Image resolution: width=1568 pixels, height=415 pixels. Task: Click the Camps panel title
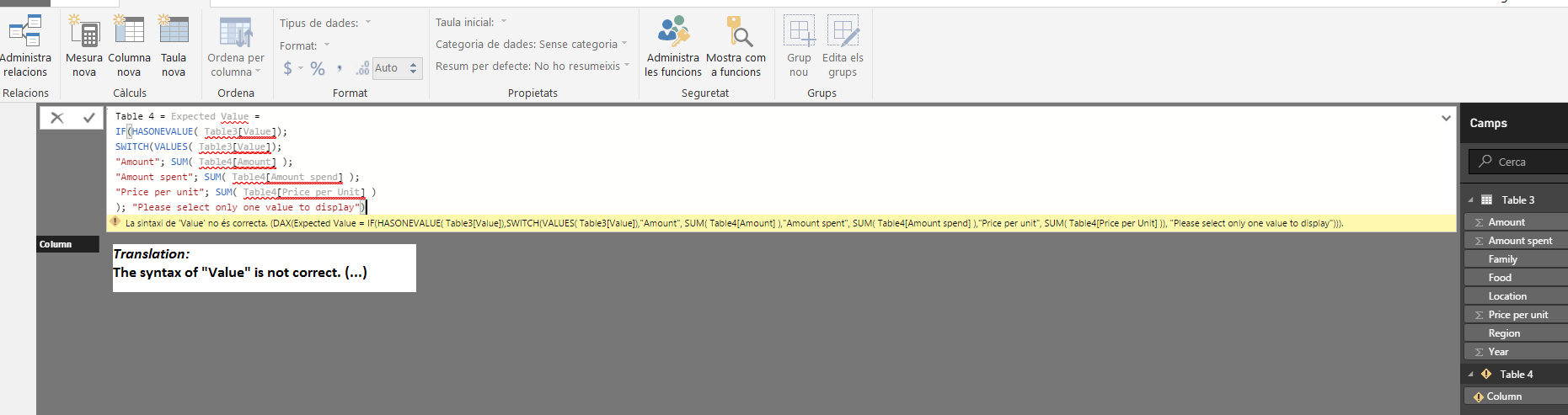pyautogui.click(x=1488, y=123)
